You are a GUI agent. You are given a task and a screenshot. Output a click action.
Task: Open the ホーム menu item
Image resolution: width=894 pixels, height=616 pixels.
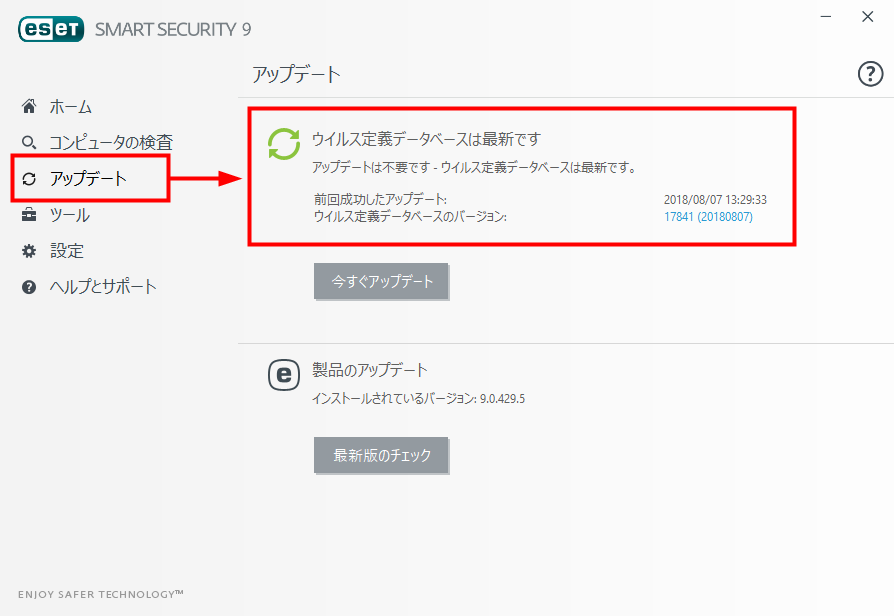(71, 107)
